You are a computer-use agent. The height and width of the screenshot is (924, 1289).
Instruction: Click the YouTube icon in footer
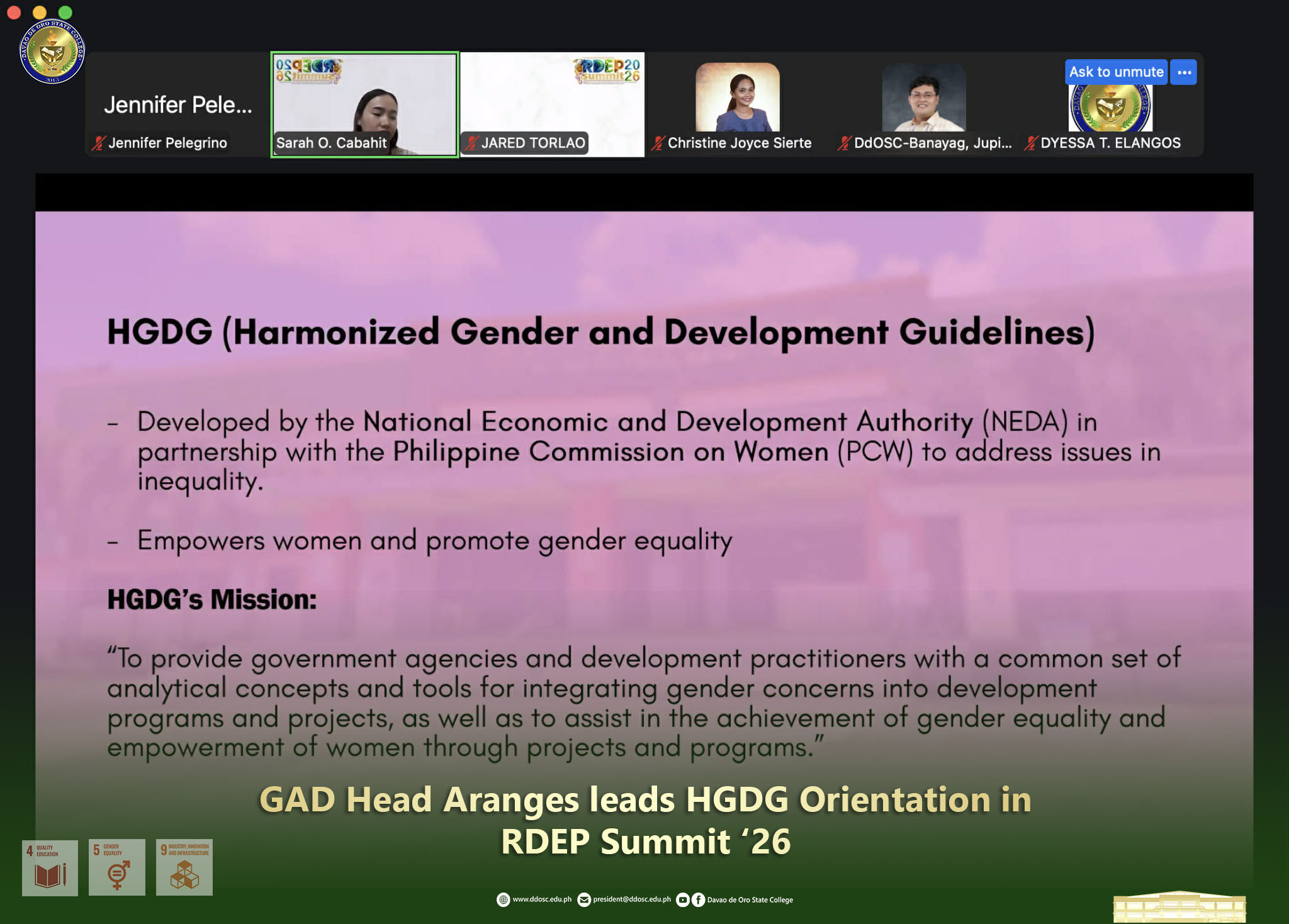coord(683,900)
